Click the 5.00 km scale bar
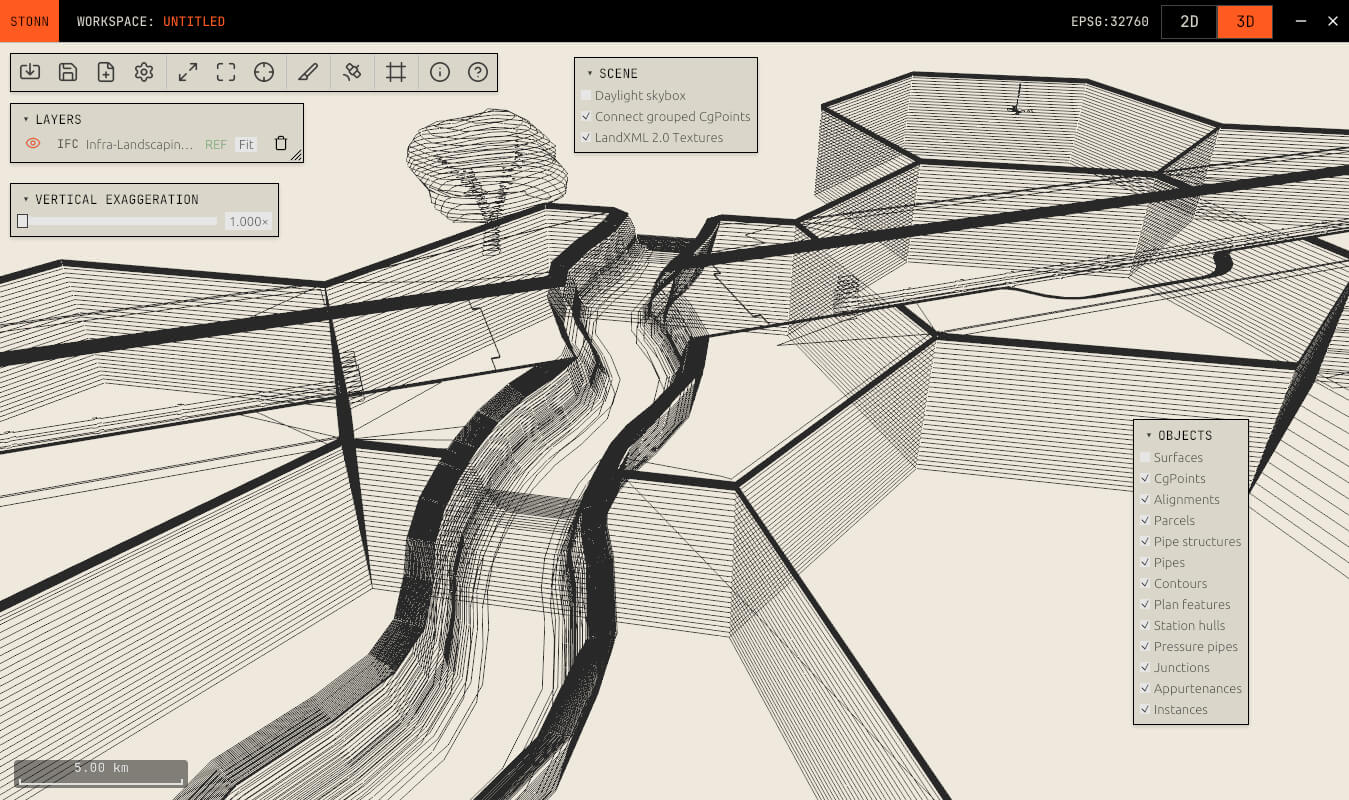The image size is (1349, 800). click(x=101, y=774)
